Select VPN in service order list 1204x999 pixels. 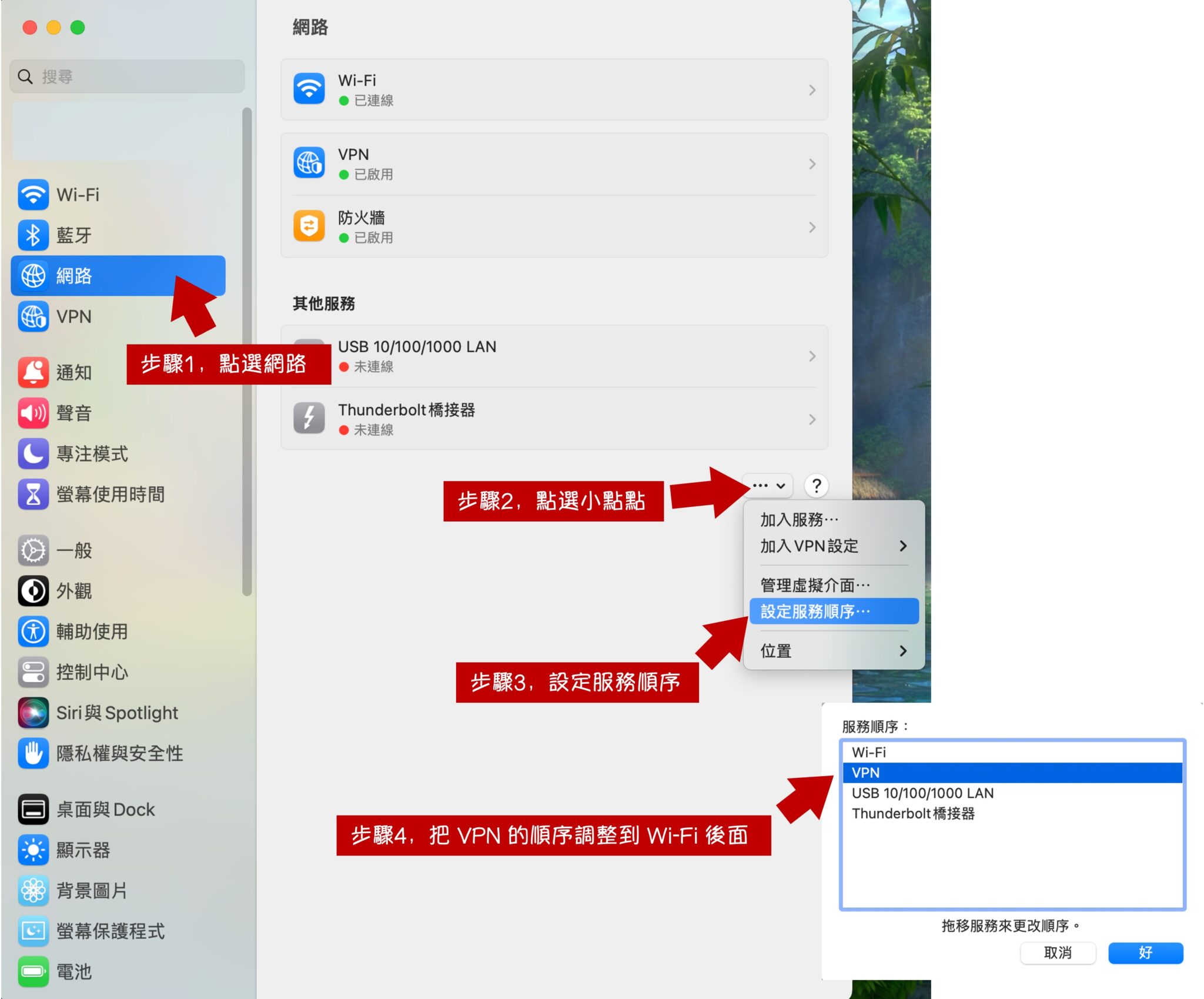click(x=1012, y=773)
